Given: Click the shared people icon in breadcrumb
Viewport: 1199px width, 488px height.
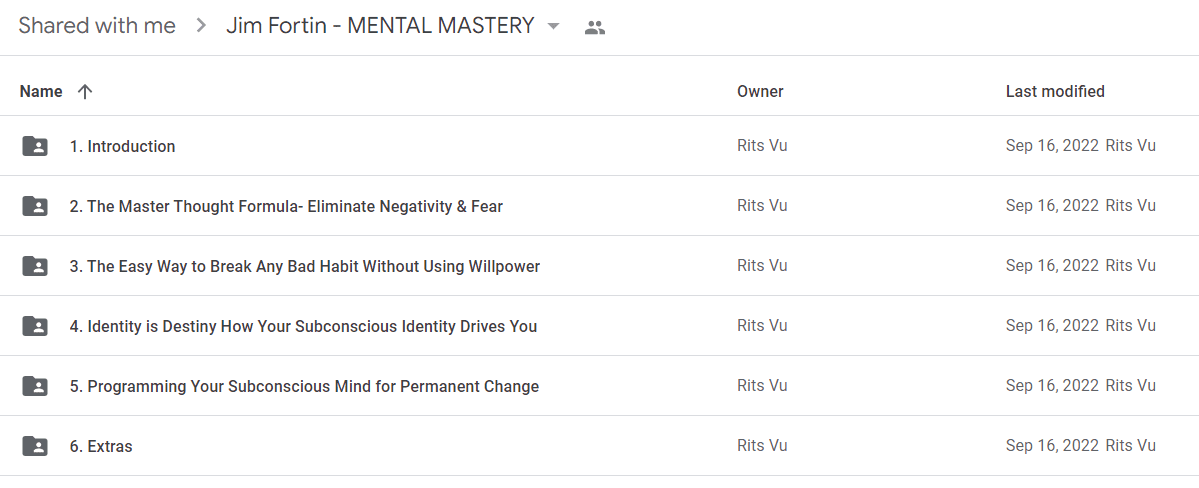Looking at the screenshot, I should [594, 28].
